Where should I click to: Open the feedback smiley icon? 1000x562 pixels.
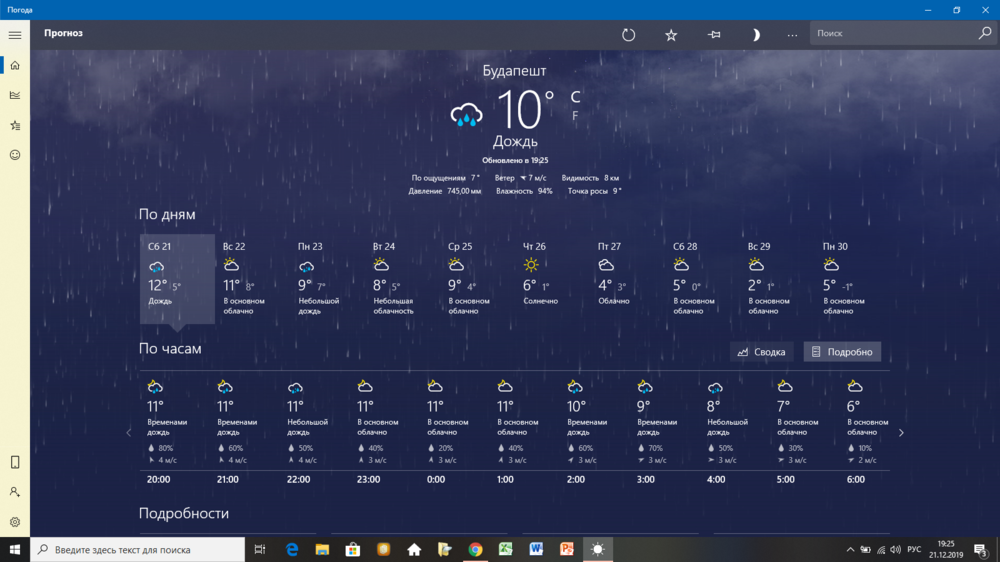click(15, 155)
